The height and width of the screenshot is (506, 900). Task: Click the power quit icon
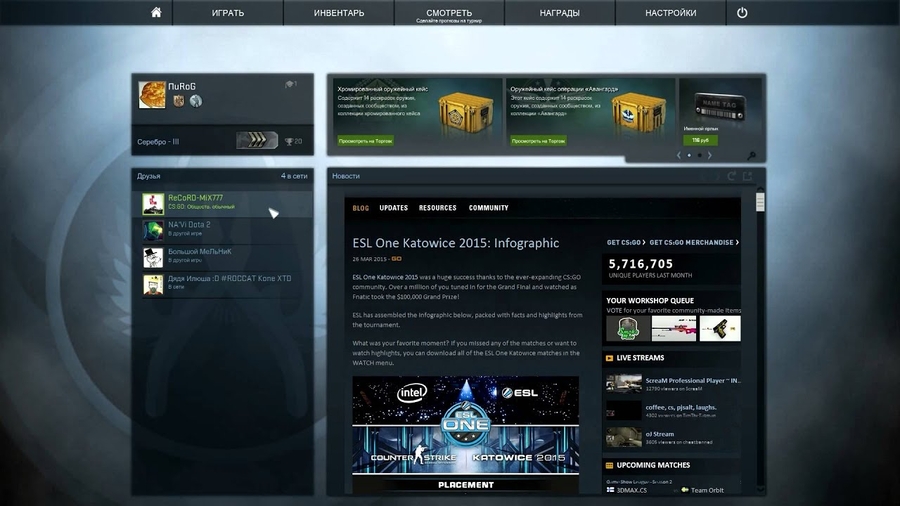click(742, 13)
